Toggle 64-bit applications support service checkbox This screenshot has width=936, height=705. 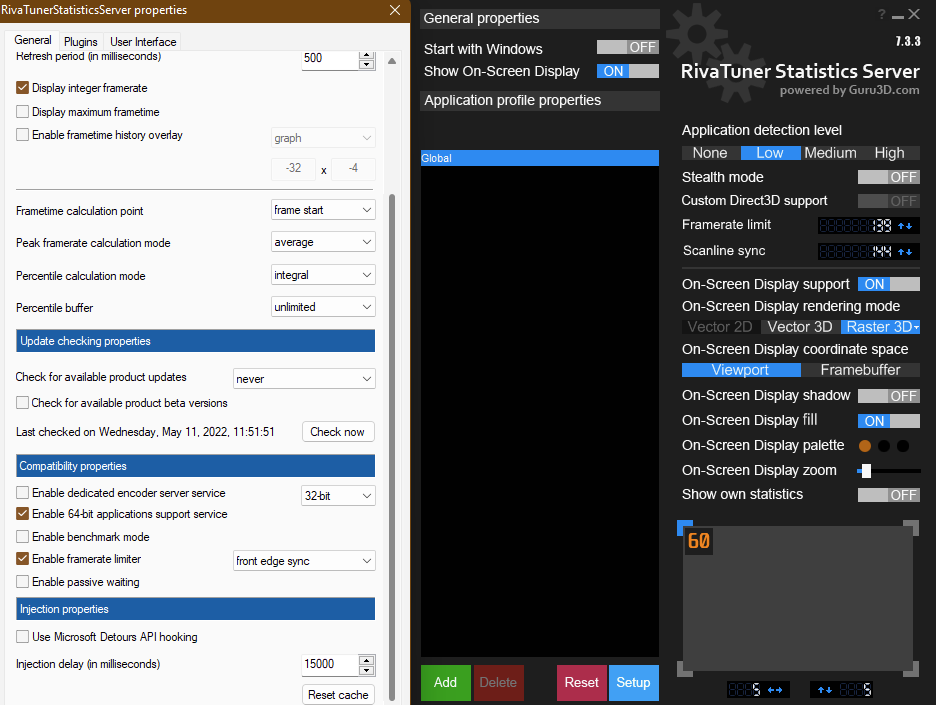pyautogui.click(x=23, y=513)
